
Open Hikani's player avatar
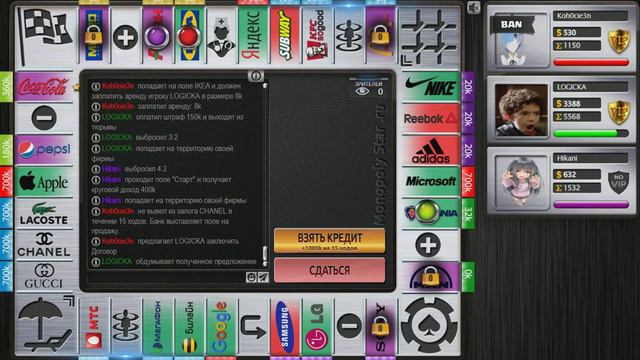[521, 181]
